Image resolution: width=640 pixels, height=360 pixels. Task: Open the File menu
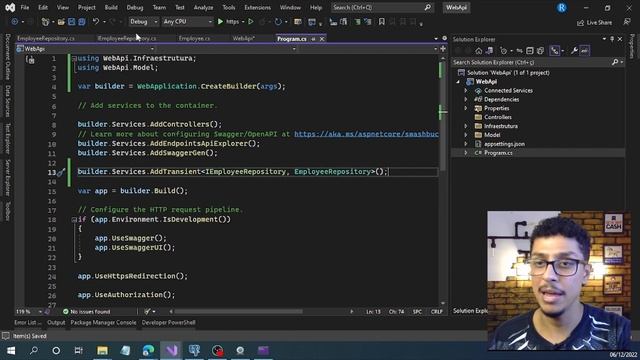click(25, 7)
